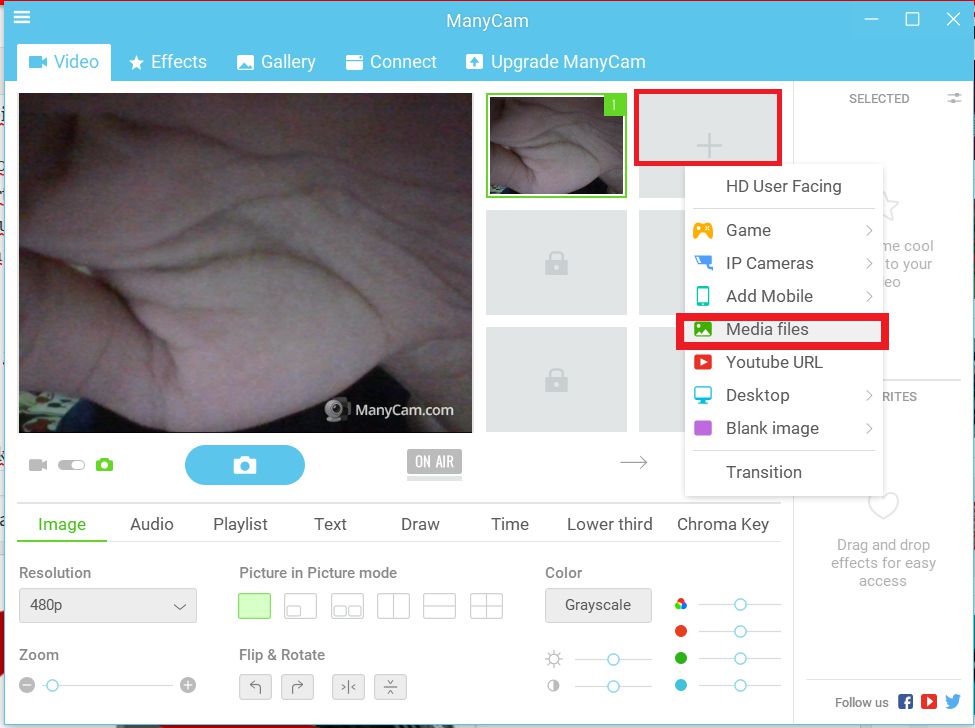Adjust the Zoom slider handle

(x=52, y=685)
